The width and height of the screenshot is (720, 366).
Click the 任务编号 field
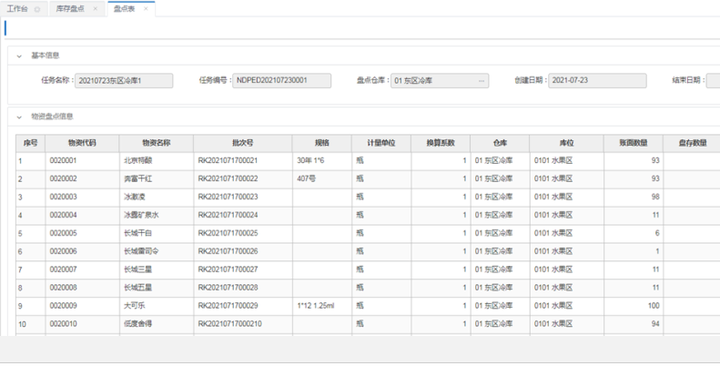(x=281, y=80)
